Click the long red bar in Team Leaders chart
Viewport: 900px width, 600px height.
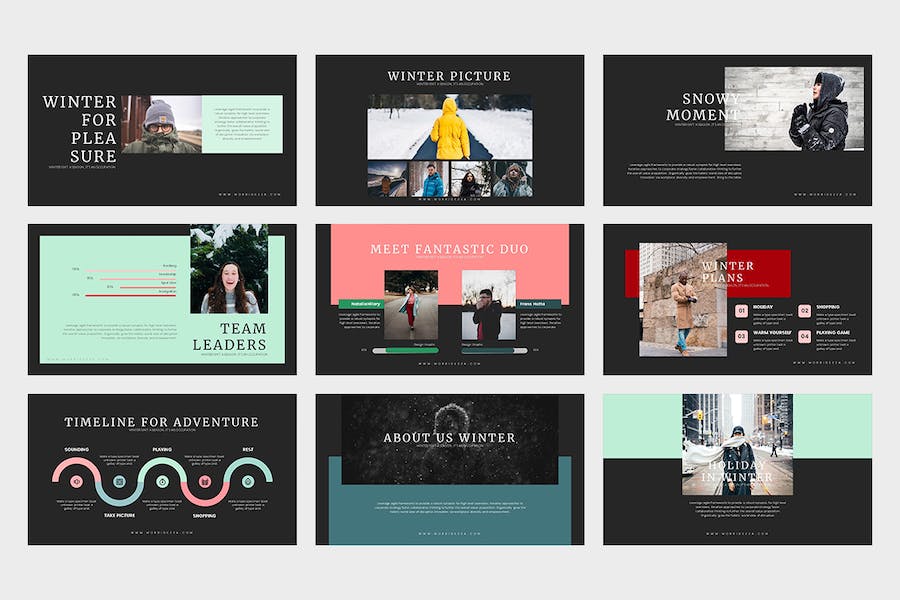click(x=130, y=295)
